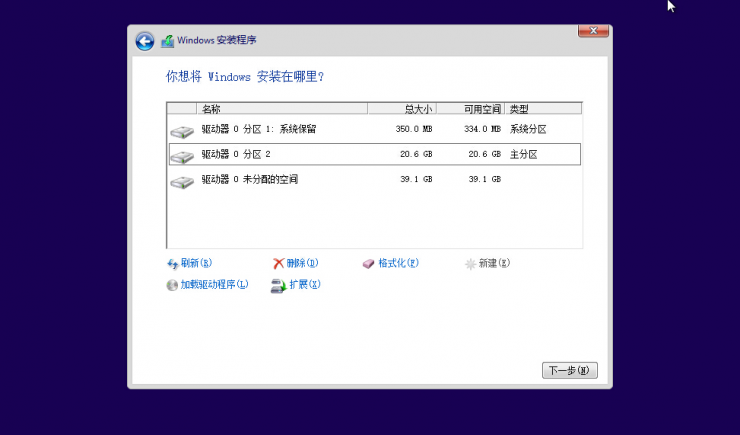Select row 驱动器 0 分区 1: 系统保留
The image size is (740, 435).
pyautogui.click(x=375, y=129)
